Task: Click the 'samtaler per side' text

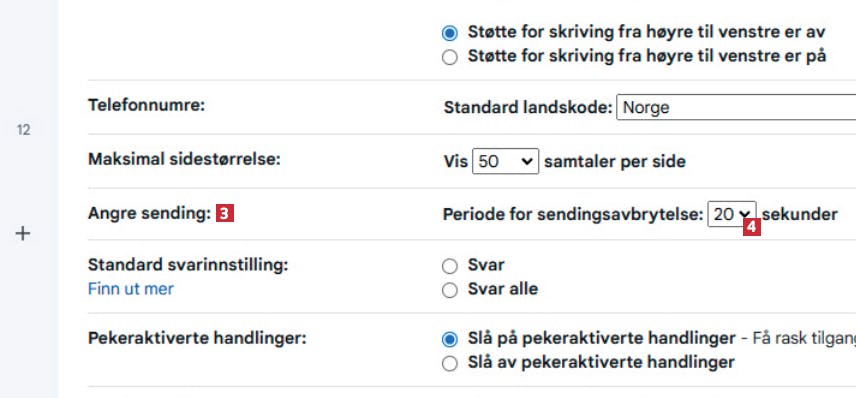Action: [x=615, y=162]
